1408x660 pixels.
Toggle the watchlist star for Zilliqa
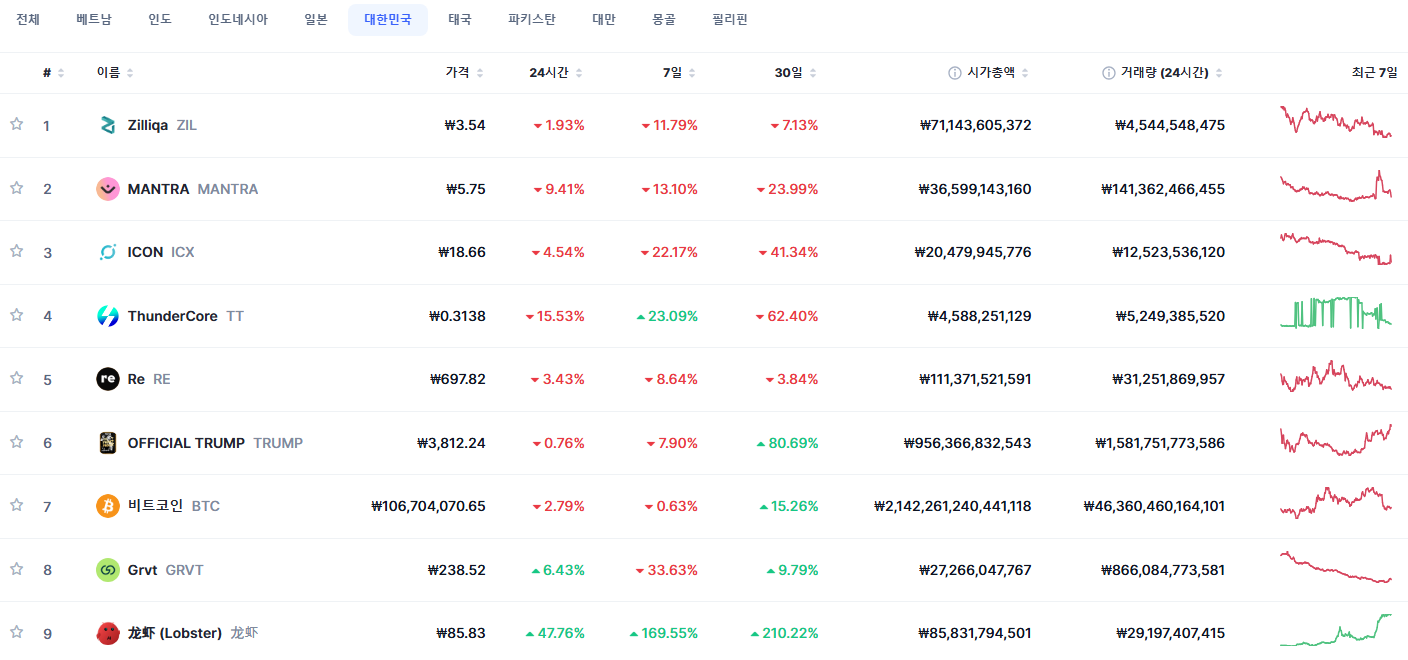pos(16,124)
